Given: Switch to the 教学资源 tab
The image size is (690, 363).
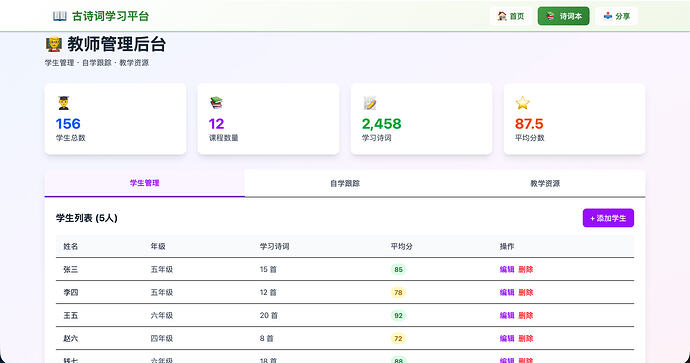Looking at the screenshot, I should (x=545, y=183).
